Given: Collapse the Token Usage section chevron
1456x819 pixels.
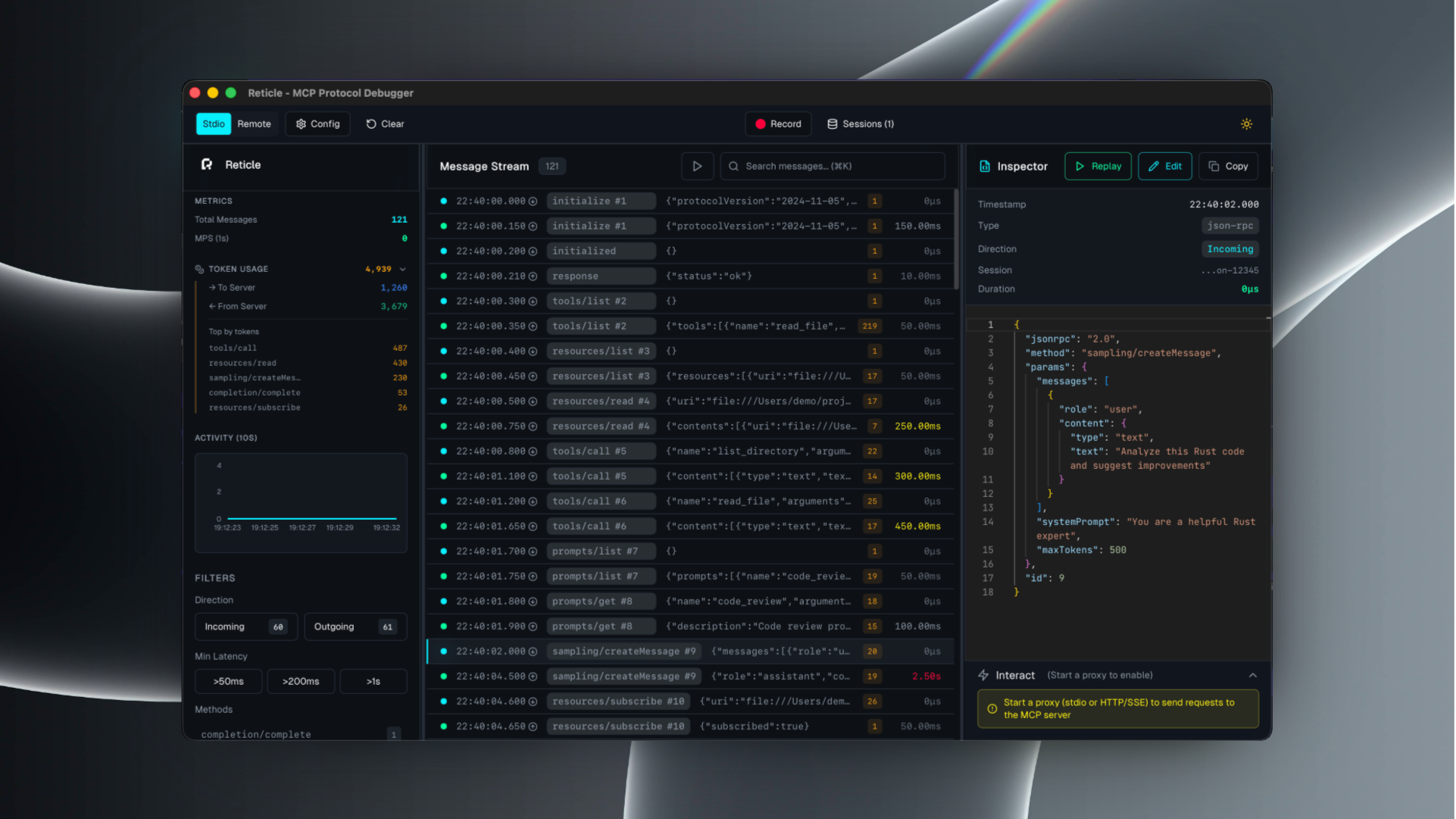Looking at the screenshot, I should point(403,269).
